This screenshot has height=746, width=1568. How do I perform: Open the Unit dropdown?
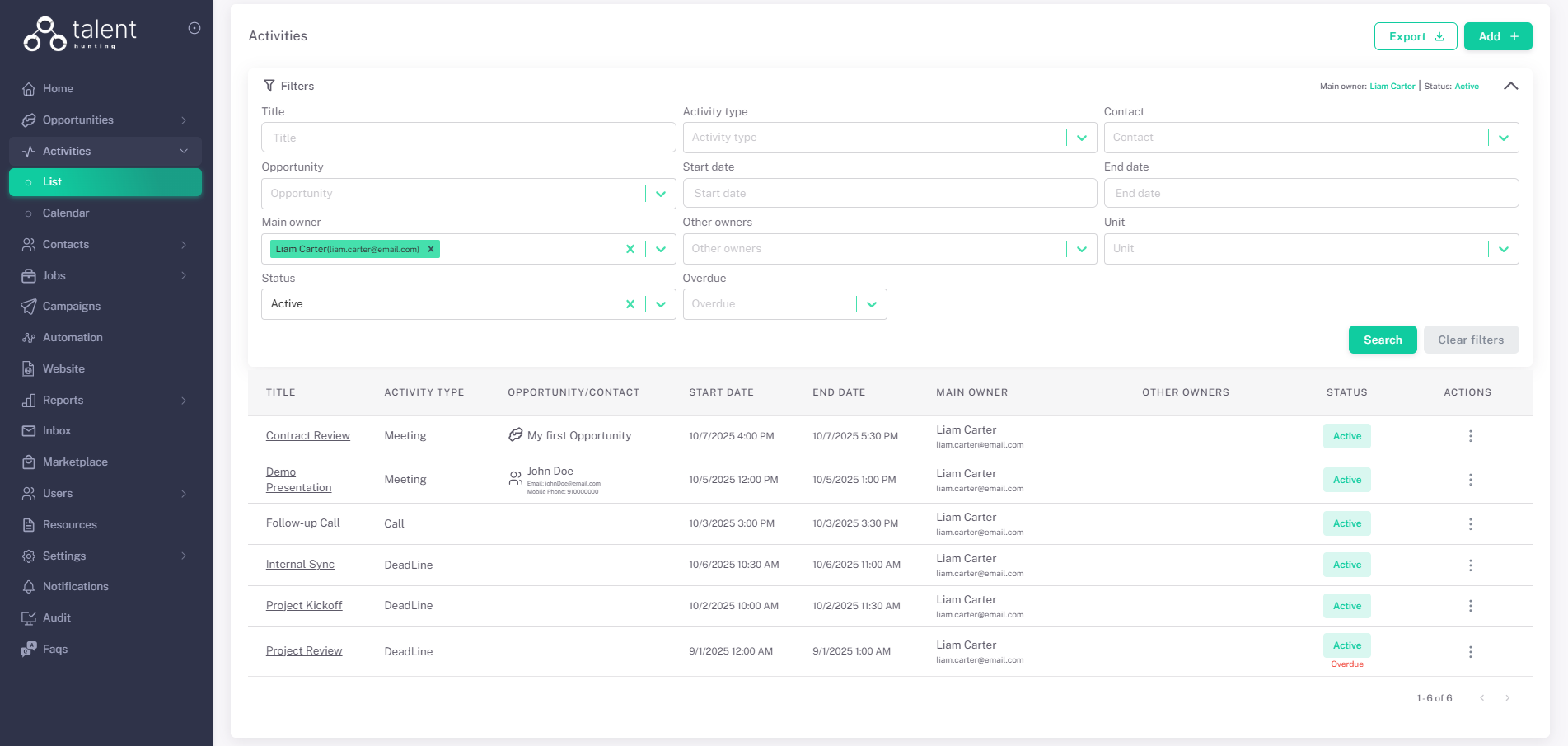1503,249
